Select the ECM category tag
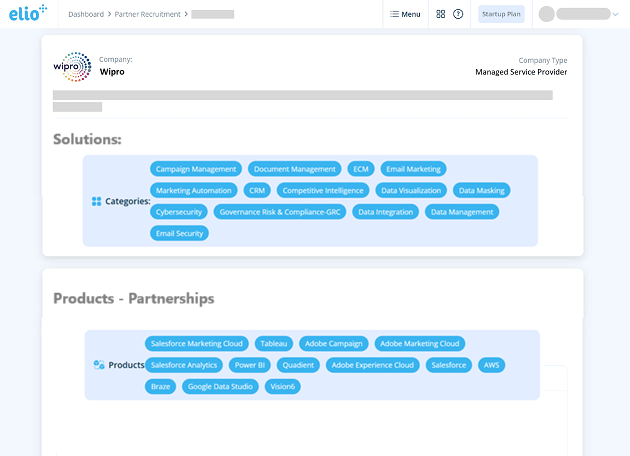 [361, 169]
